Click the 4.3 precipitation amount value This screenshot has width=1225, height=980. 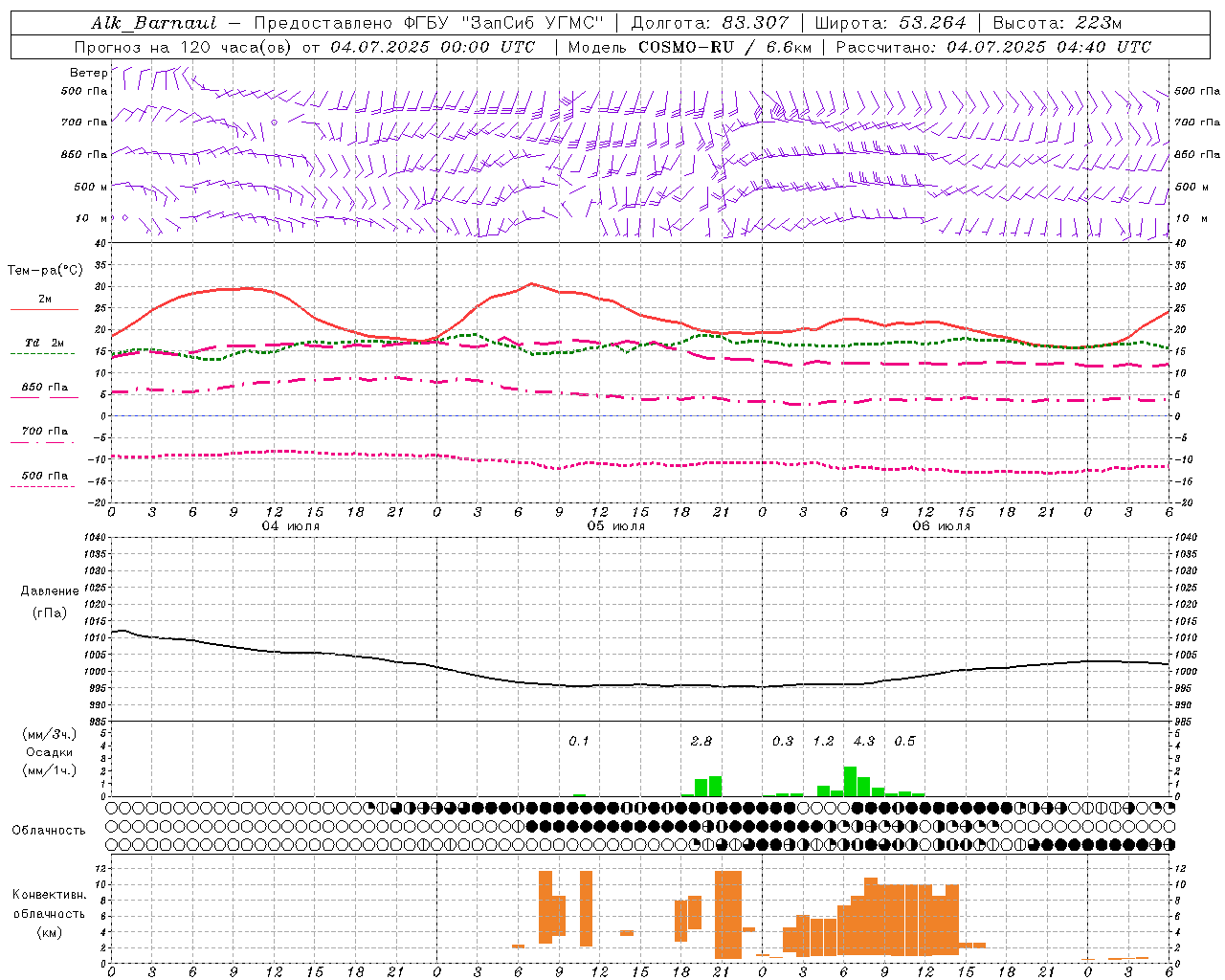864,741
